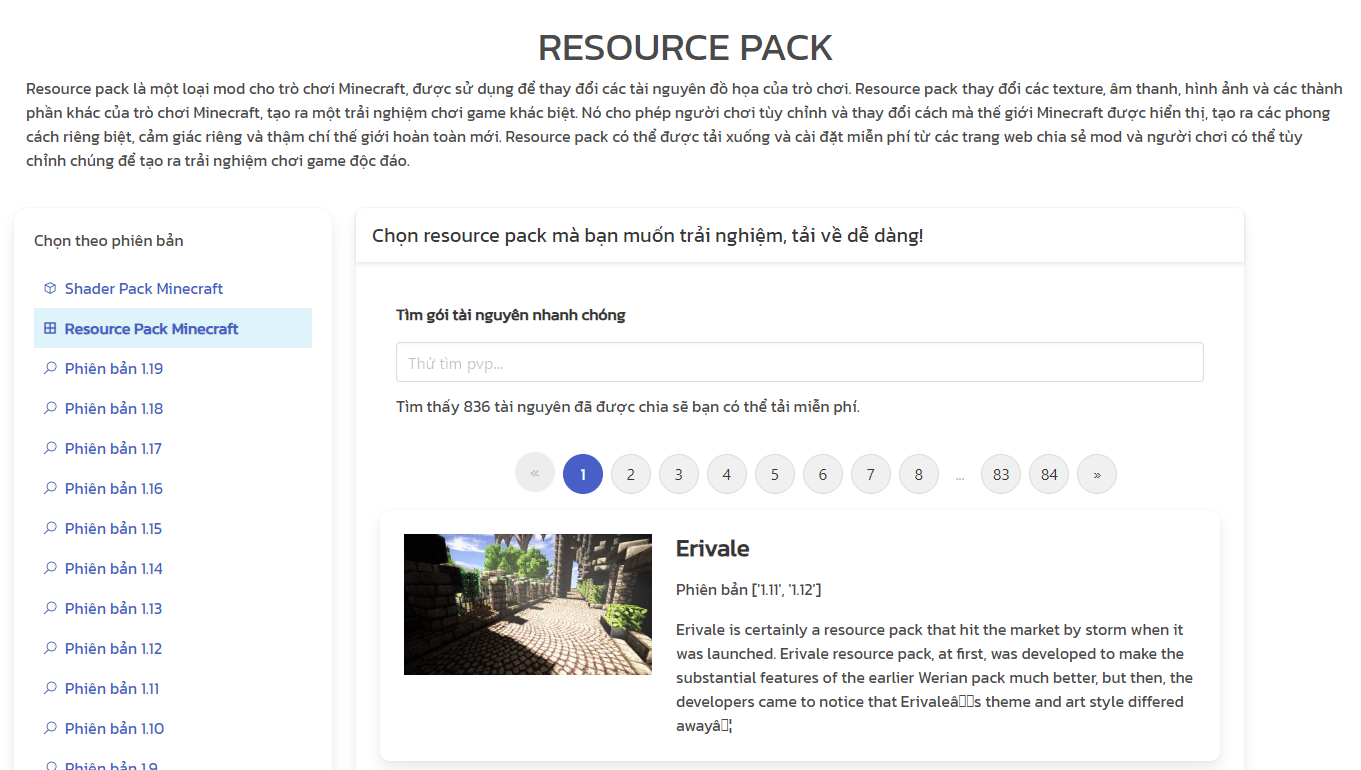Click the grid icon next to Resource Pack Minecraft
The height and width of the screenshot is (770, 1361).
[49, 328]
